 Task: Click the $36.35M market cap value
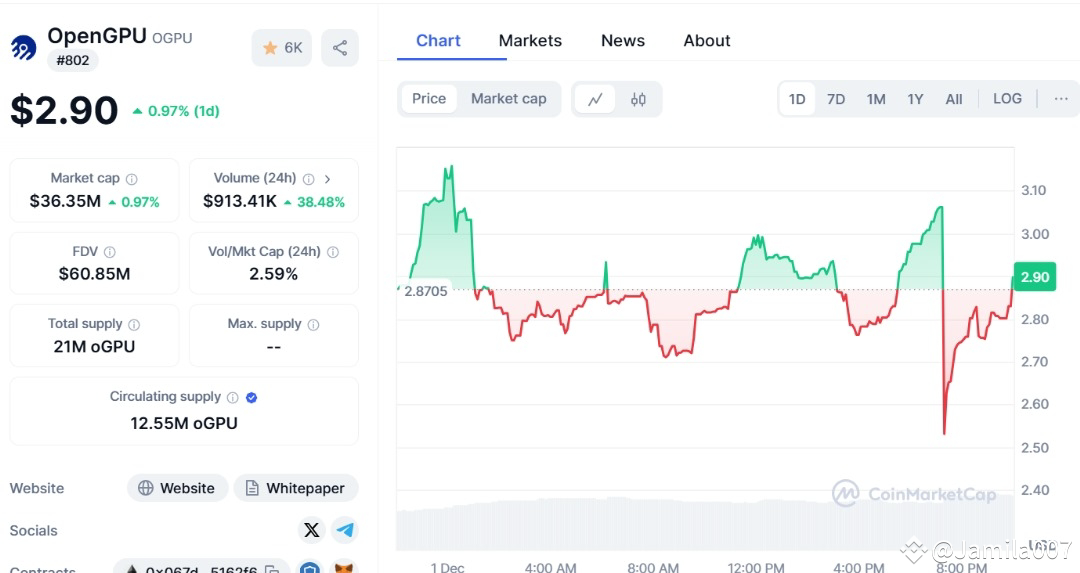[65, 201]
